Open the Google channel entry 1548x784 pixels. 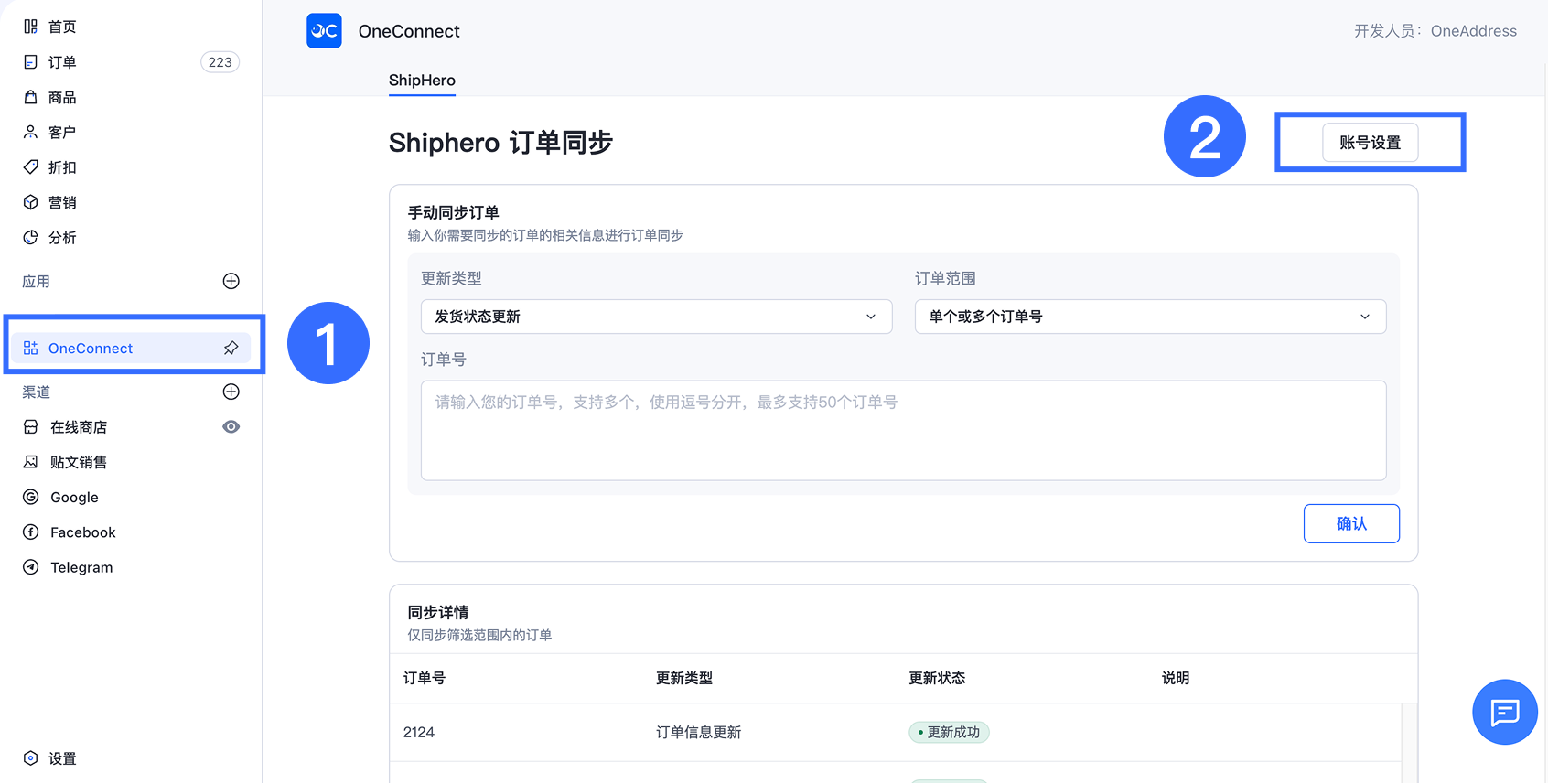pos(74,497)
